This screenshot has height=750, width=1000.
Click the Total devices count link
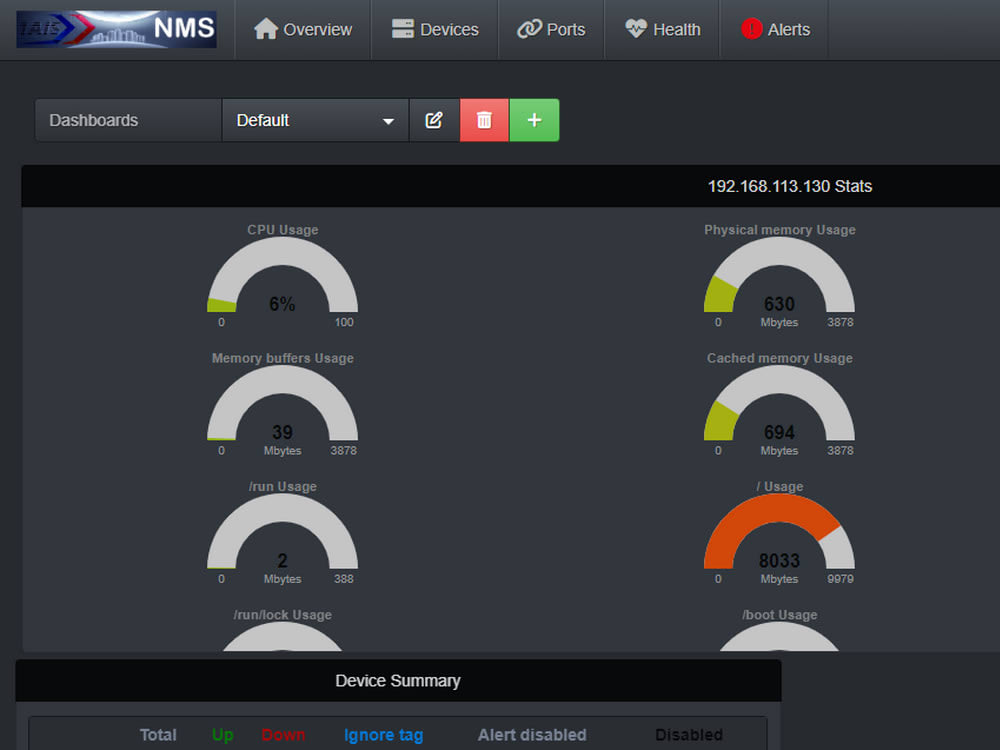pyautogui.click(x=158, y=734)
